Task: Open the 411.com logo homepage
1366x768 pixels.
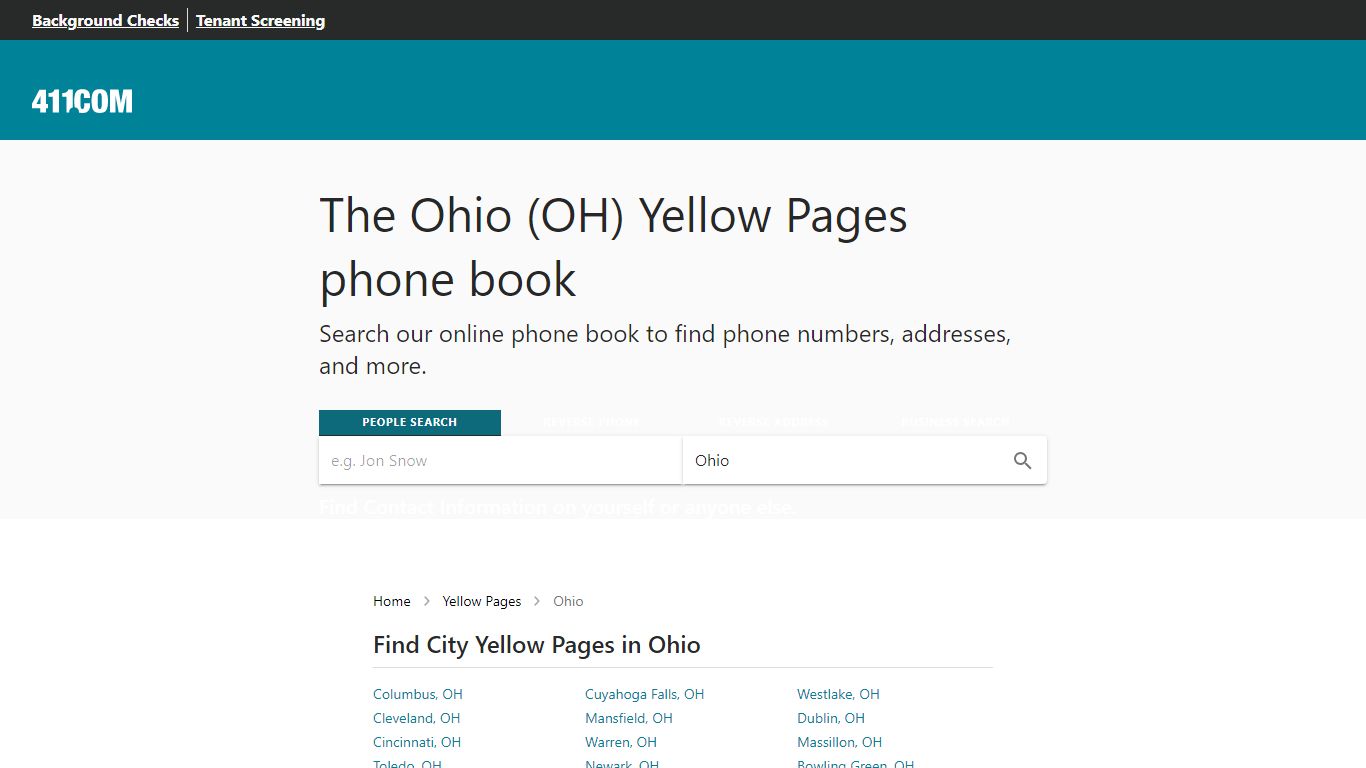Action: click(82, 101)
